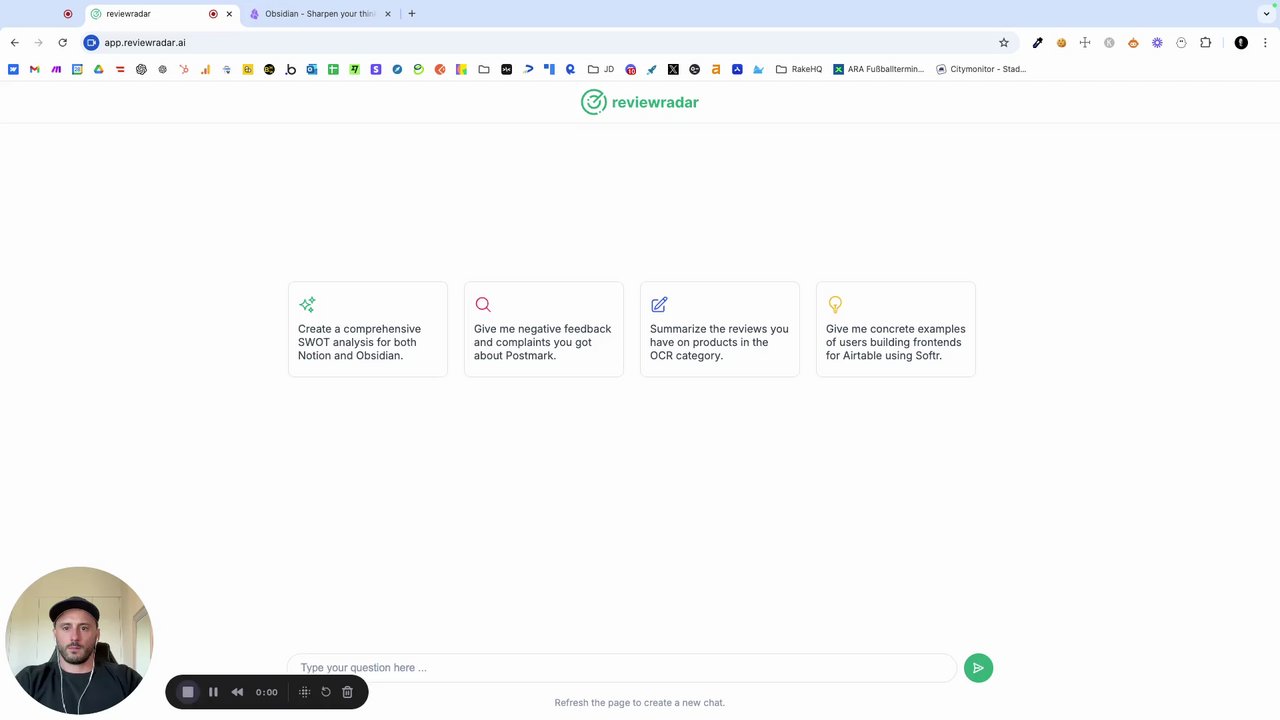Delete the recording with trash icon
This screenshot has width=1280, height=720.
click(347, 692)
